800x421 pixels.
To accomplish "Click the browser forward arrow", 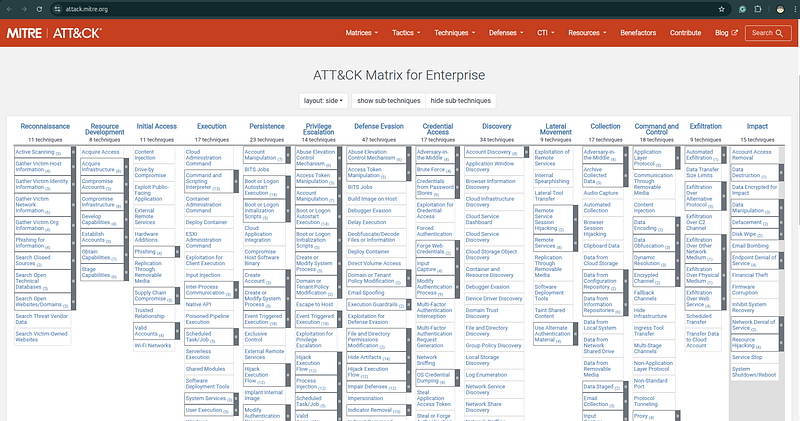I will pos(24,9).
